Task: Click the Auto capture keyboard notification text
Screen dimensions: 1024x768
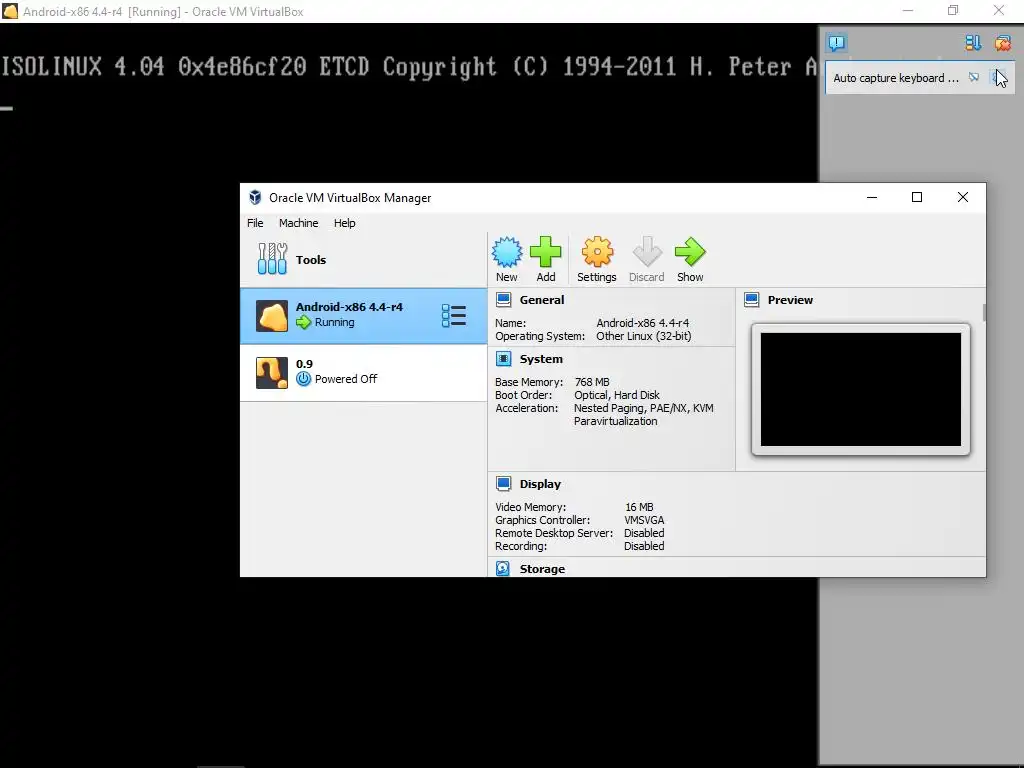Action: pyautogui.click(x=896, y=78)
